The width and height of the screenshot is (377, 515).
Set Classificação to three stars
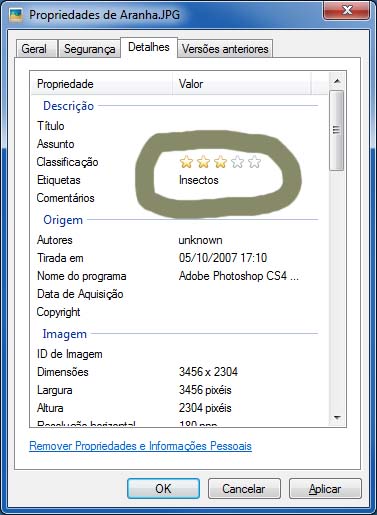click(220, 162)
